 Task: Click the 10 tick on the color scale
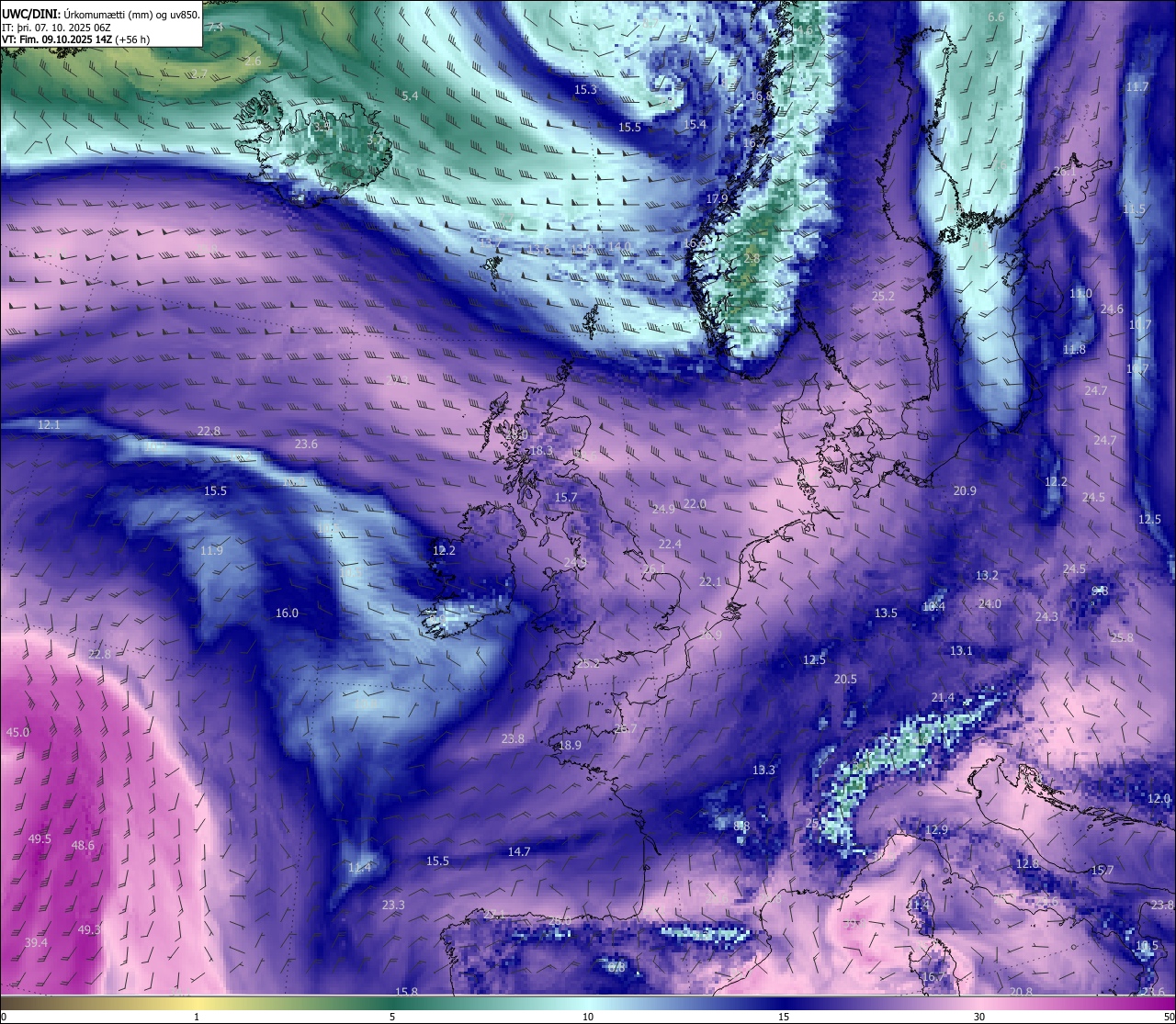[588, 1017]
